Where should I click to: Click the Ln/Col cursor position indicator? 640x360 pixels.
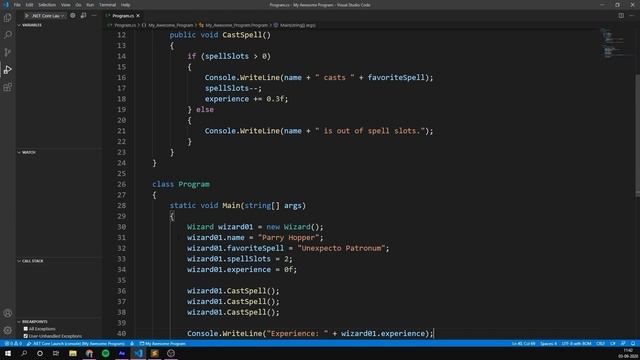(x=523, y=344)
